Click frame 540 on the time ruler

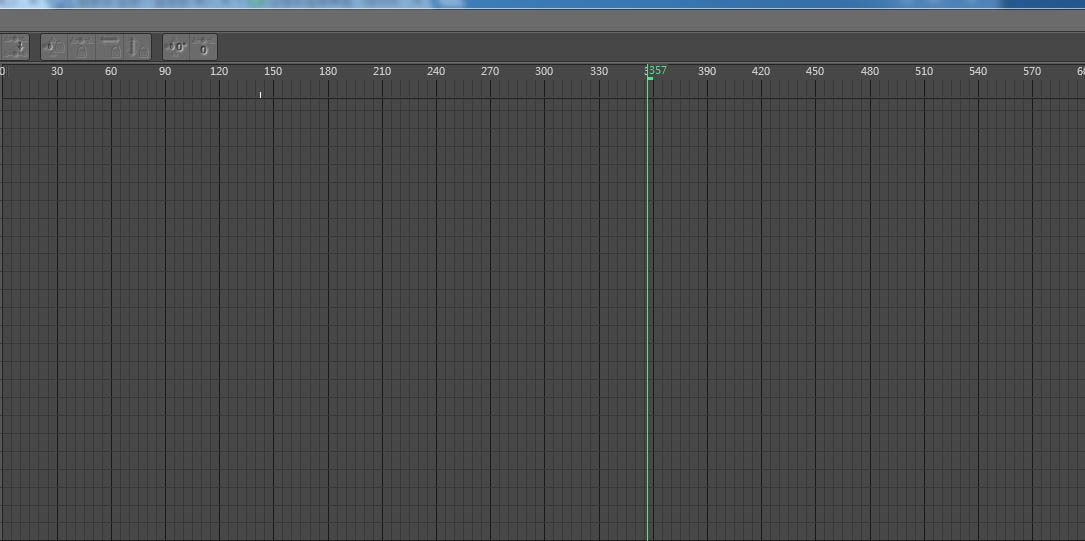978,71
